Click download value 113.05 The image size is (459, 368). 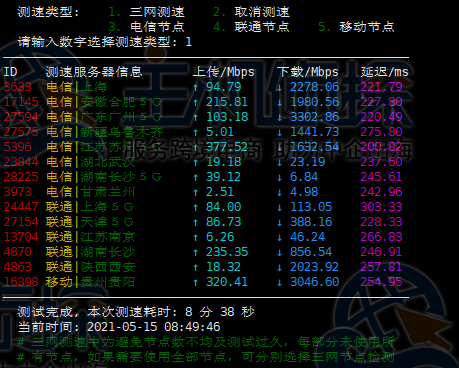311,207
